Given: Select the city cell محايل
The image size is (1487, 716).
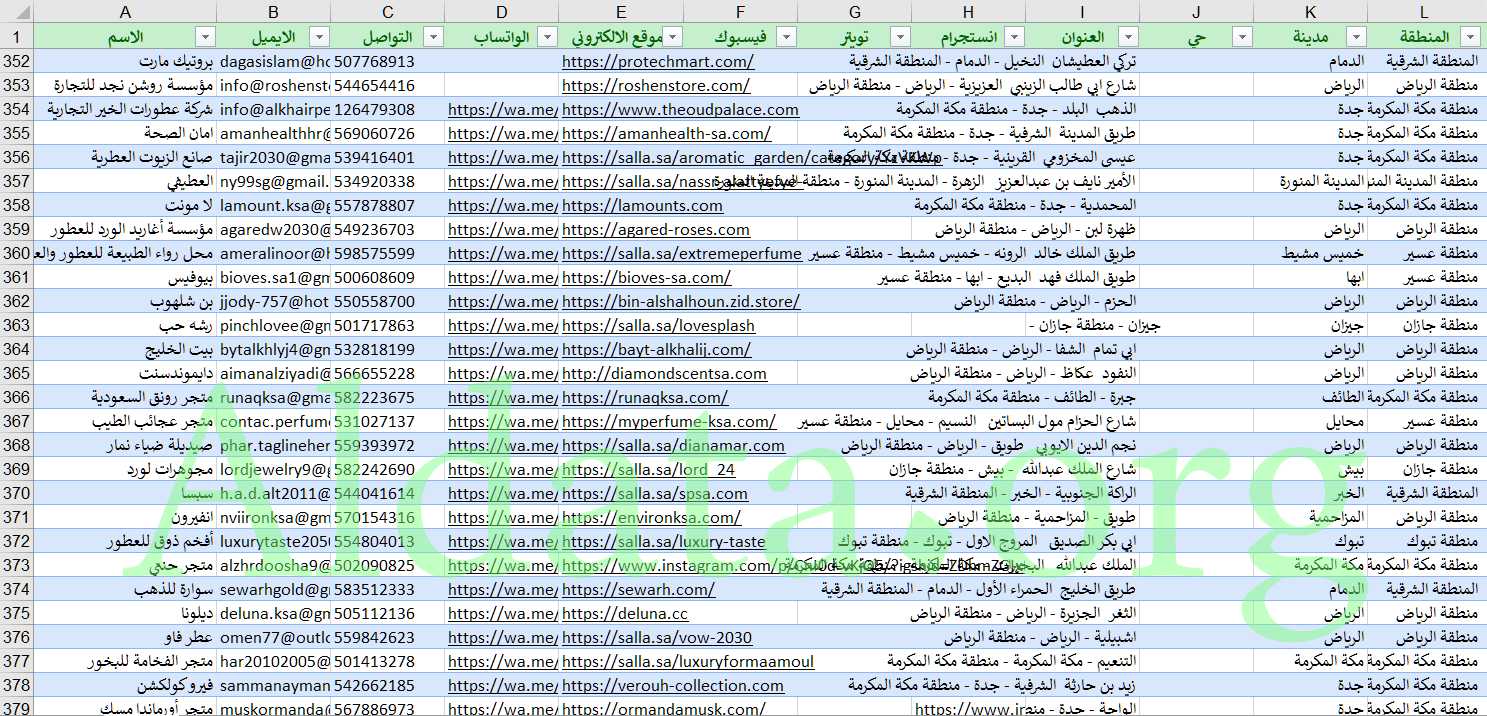Looking at the screenshot, I should point(1311,421).
